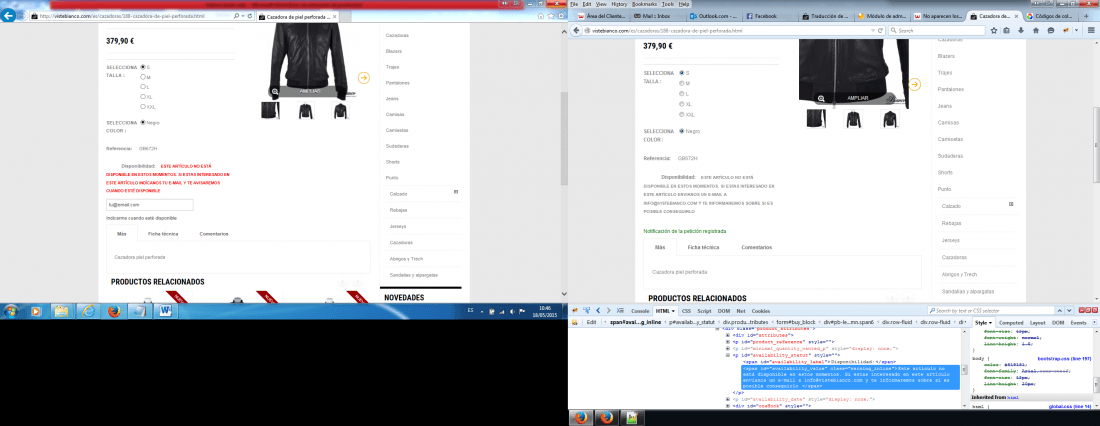Viewport: 1100px width, 426px height.
Task: Expand p availability_date node in Firebug
Action: [727, 399]
